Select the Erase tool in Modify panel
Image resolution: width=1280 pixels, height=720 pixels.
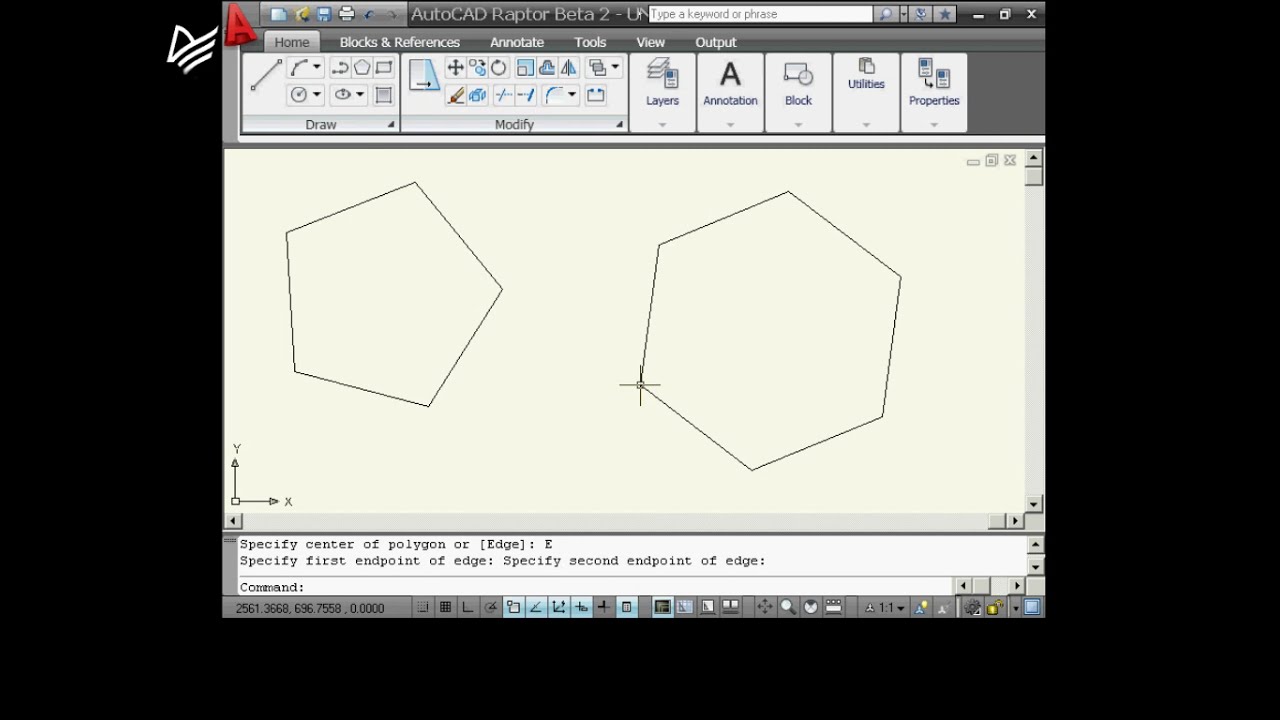tap(456, 95)
